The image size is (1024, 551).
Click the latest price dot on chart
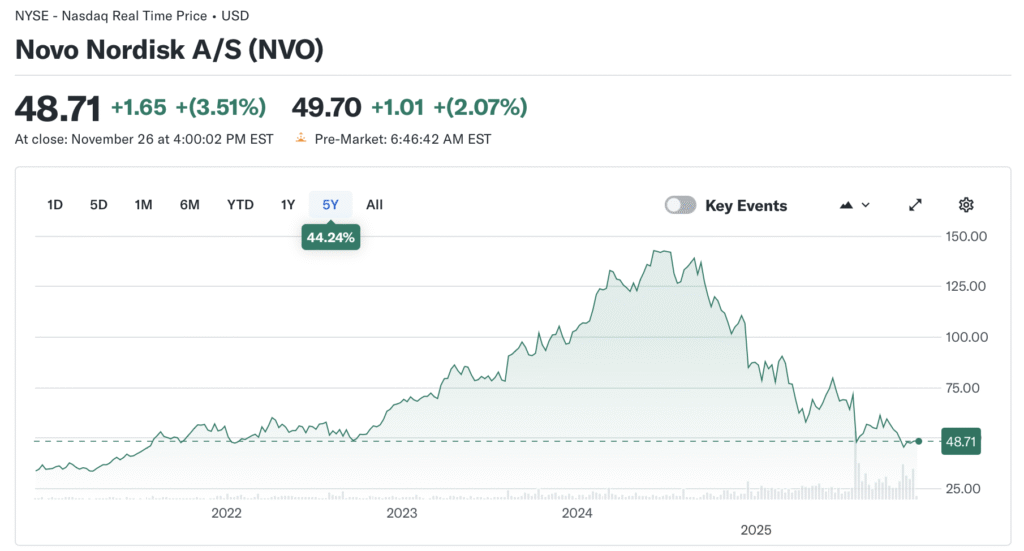pos(919,441)
